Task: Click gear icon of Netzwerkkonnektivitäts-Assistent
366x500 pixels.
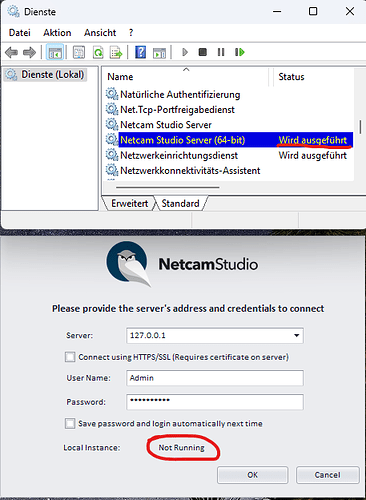Action: coord(112,170)
